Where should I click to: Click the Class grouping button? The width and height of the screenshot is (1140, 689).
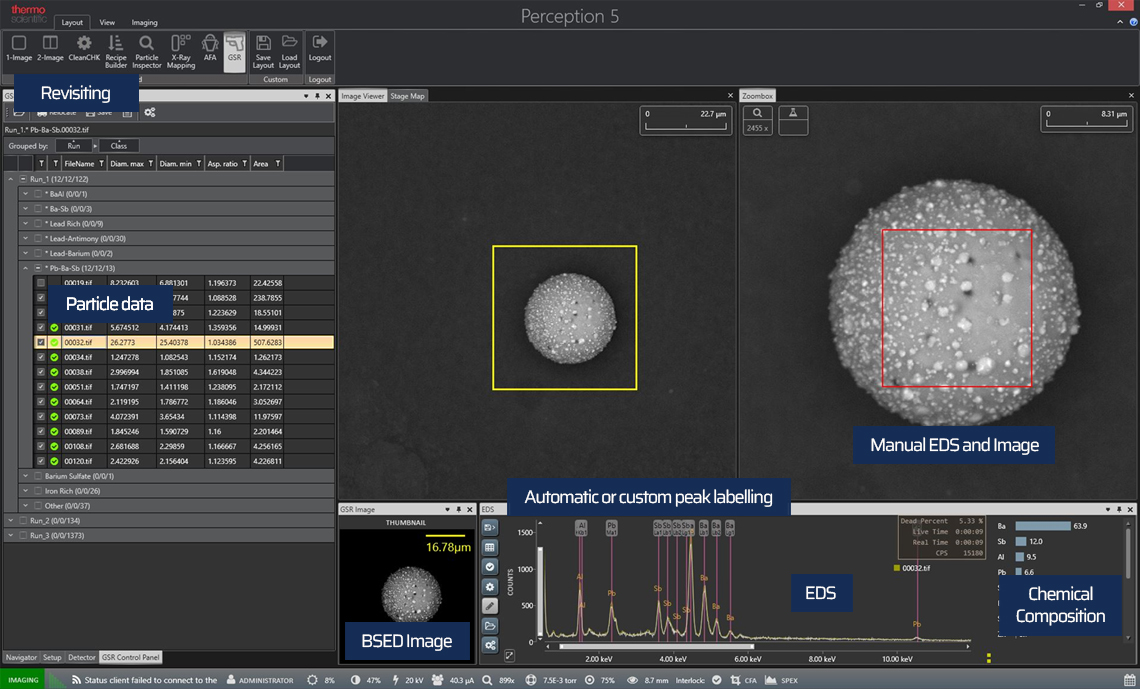pos(119,145)
